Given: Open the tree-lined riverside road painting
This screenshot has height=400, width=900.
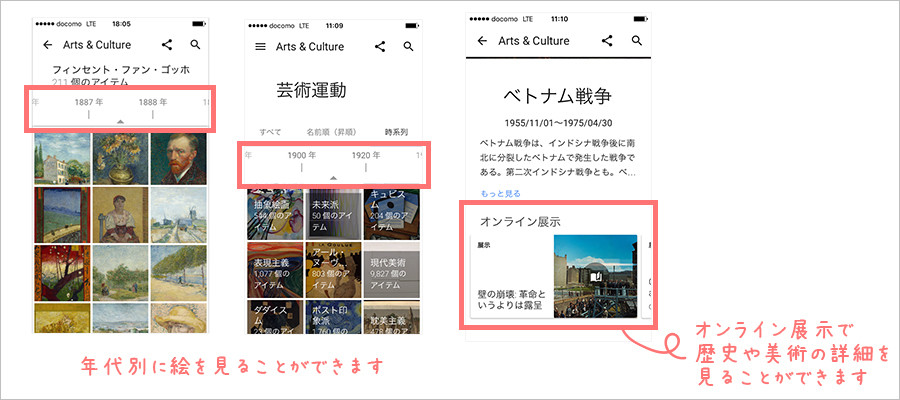Looking at the screenshot, I should pyautogui.click(x=179, y=273).
